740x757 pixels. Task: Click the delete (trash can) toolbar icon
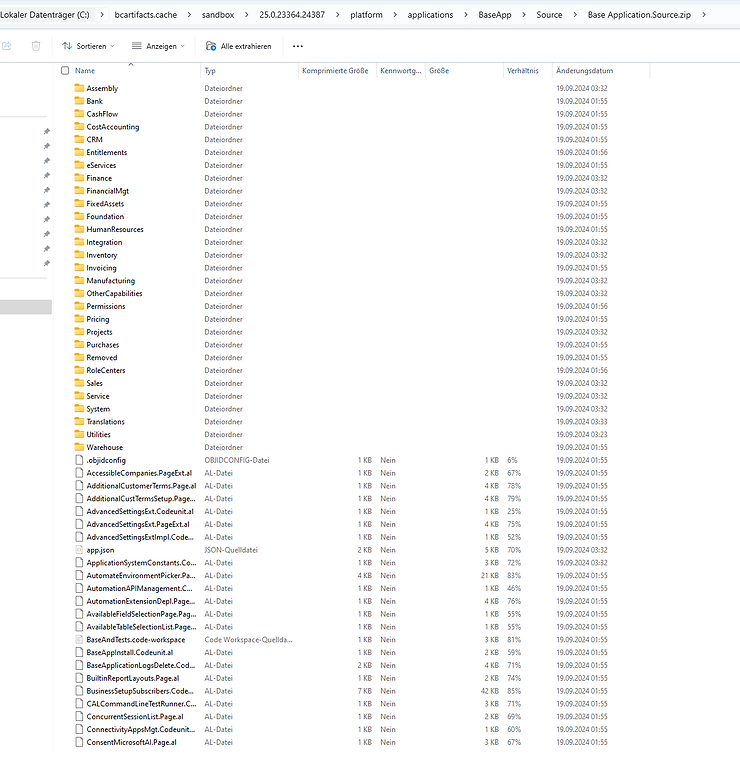click(x=36, y=46)
